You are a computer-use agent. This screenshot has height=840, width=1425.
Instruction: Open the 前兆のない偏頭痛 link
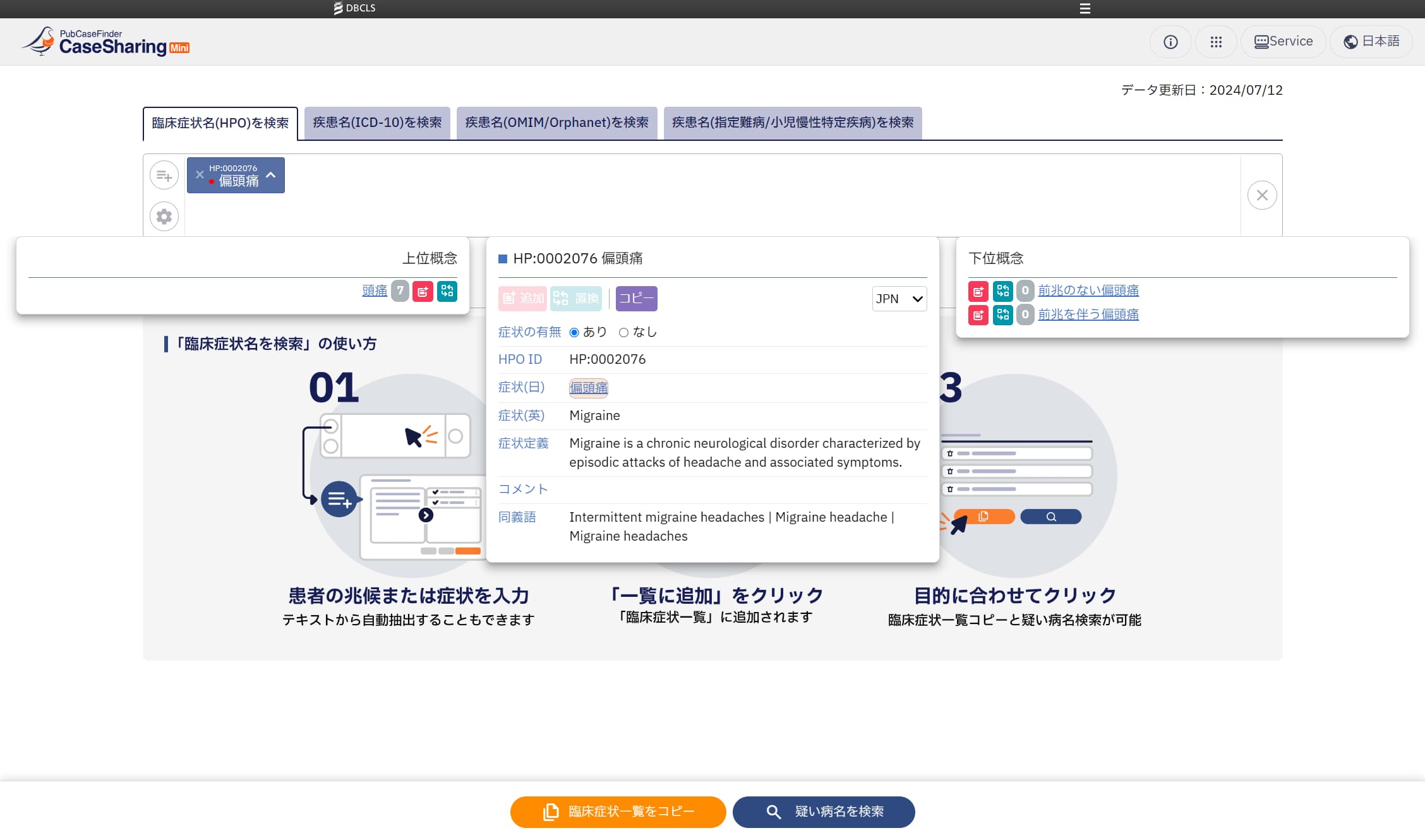(1088, 291)
